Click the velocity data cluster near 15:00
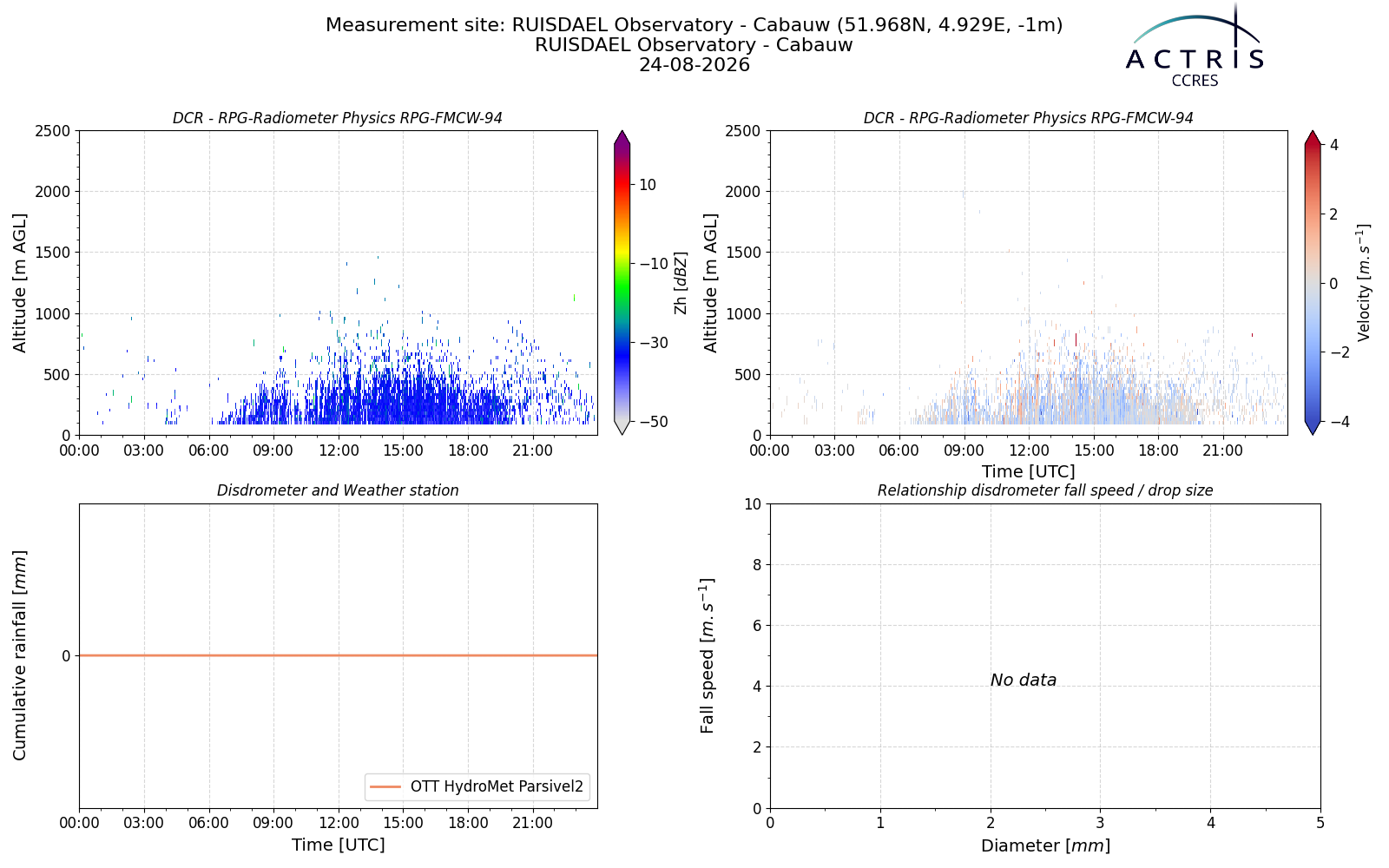 point(1094,391)
